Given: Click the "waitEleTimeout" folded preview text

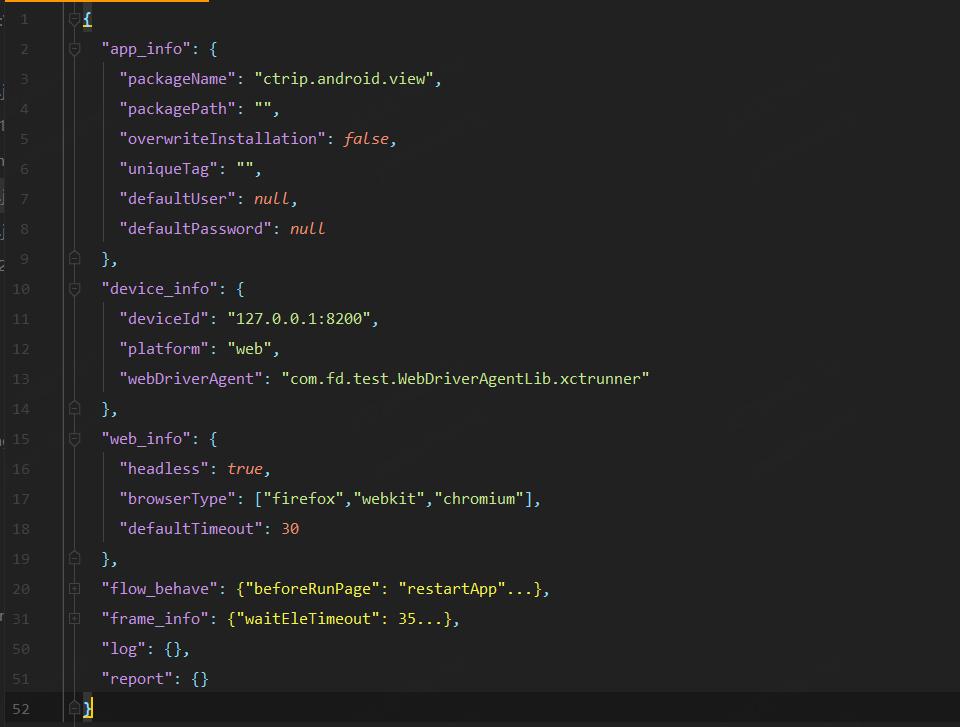Looking at the screenshot, I should click(x=308, y=619).
